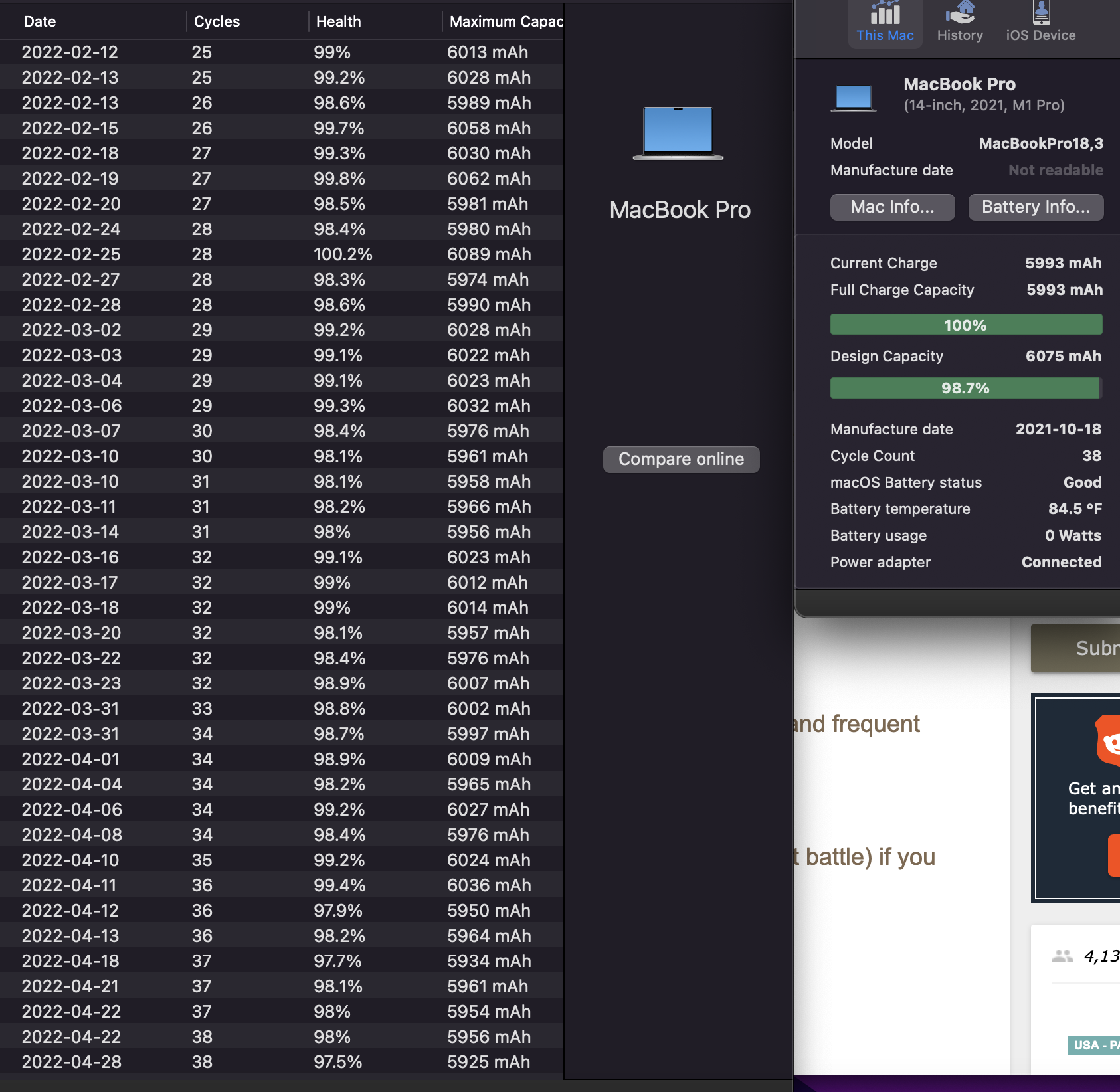Switch to the This Mac tab
The height and width of the screenshot is (1092, 1120).
(x=885, y=23)
